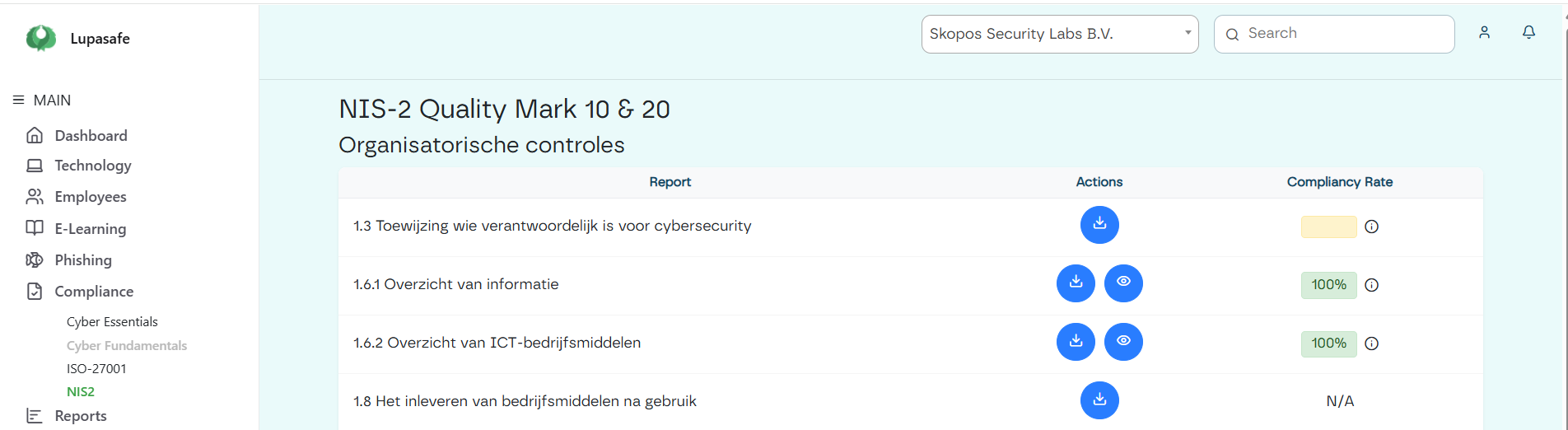Click the info icon beside row 1.3 rate
The height and width of the screenshot is (430, 1568).
tap(1371, 227)
